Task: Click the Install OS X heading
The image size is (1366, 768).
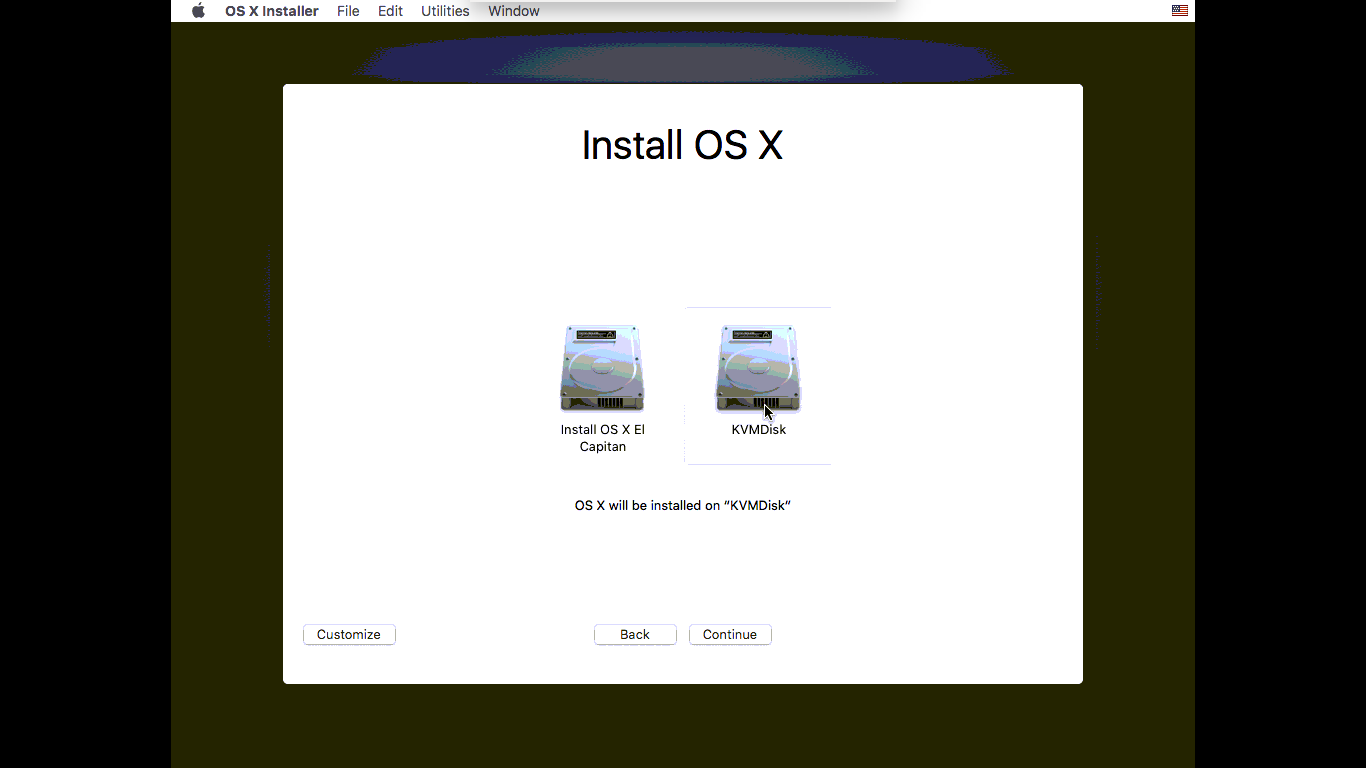Action: click(x=682, y=145)
